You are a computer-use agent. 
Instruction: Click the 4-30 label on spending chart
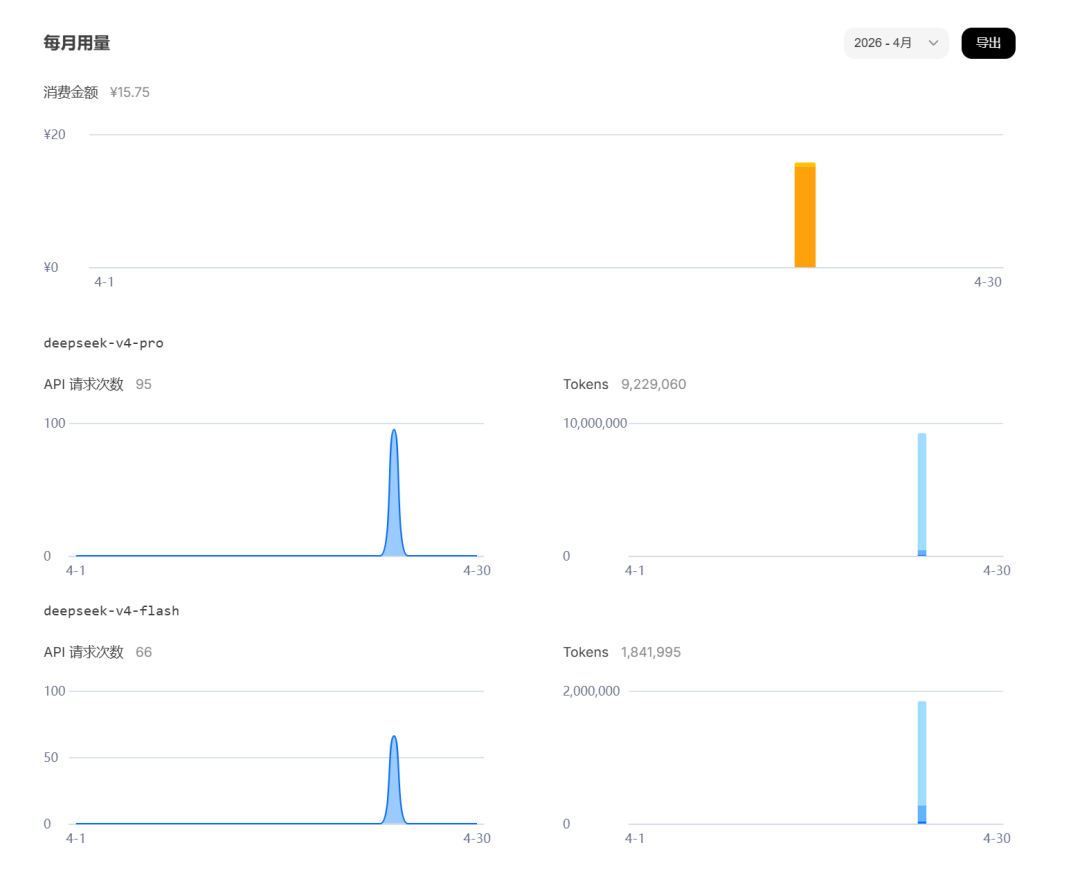click(x=988, y=282)
